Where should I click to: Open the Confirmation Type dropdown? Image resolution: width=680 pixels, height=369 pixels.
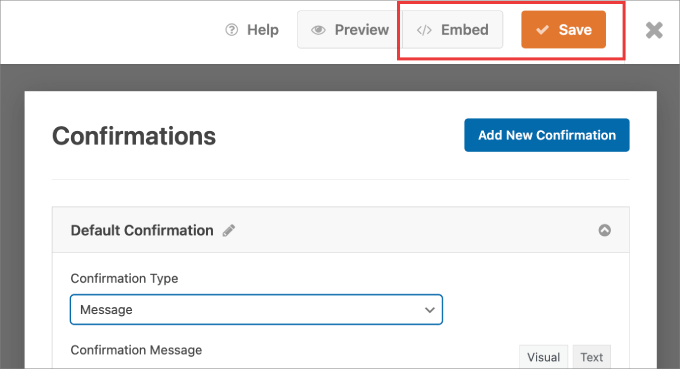point(256,310)
